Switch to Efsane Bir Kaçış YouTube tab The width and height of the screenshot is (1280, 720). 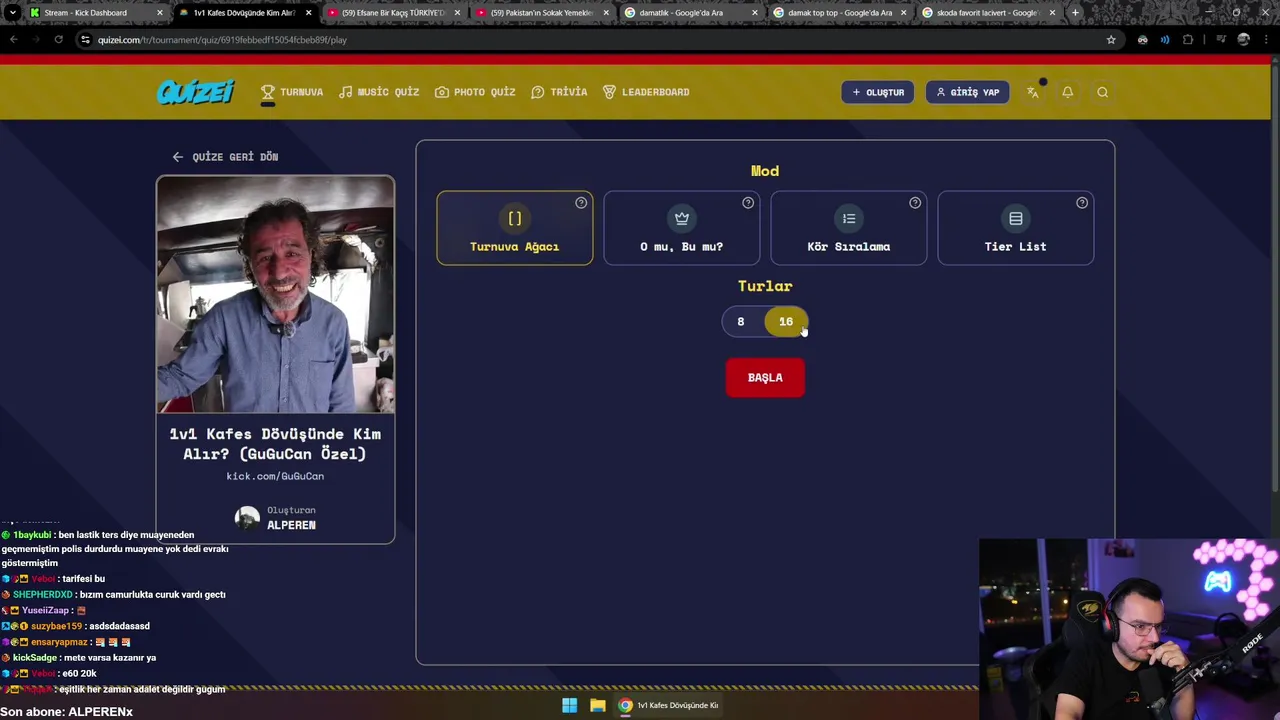(x=392, y=13)
